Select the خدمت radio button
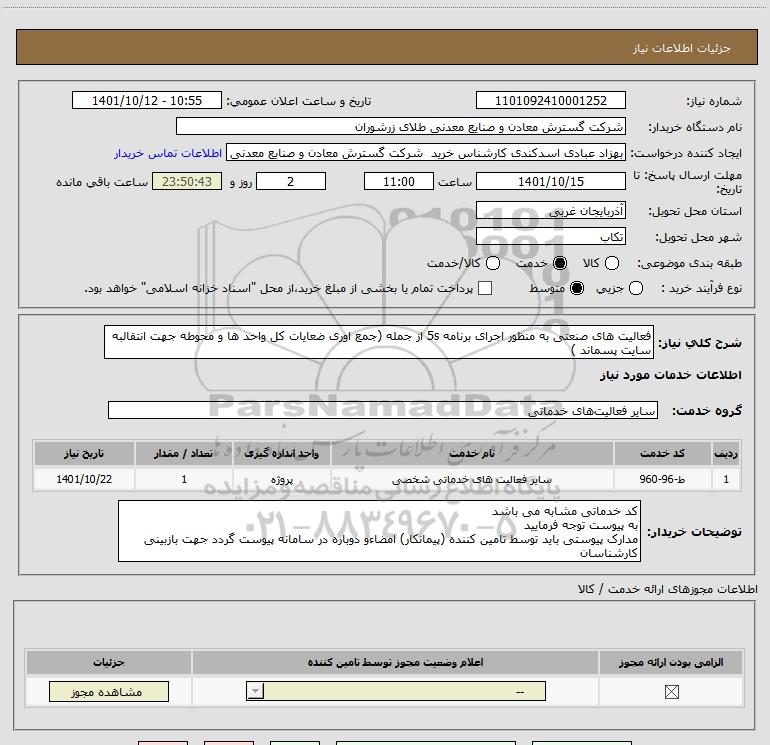This screenshot has height=745, width=770. click(560, 263)
